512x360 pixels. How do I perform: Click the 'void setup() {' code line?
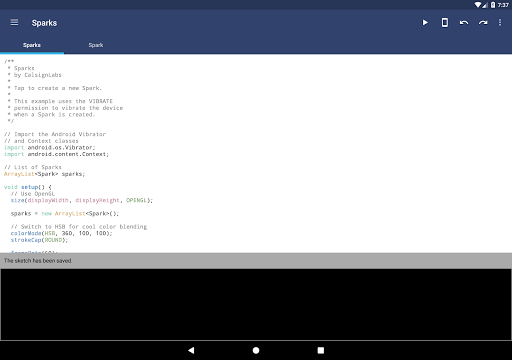[x=28, y=187]
